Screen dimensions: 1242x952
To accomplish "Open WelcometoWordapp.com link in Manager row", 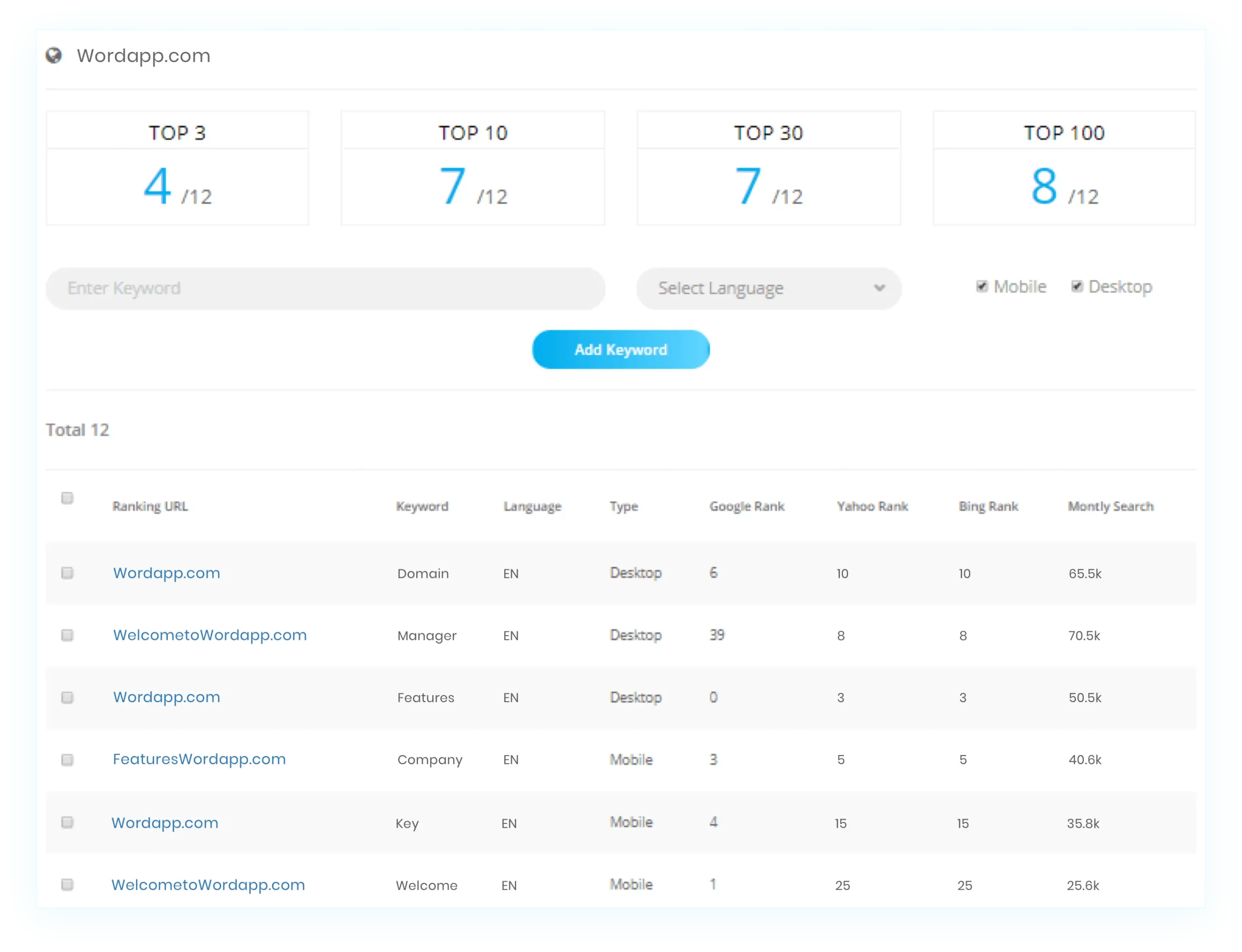I will [x=210, y=635].
